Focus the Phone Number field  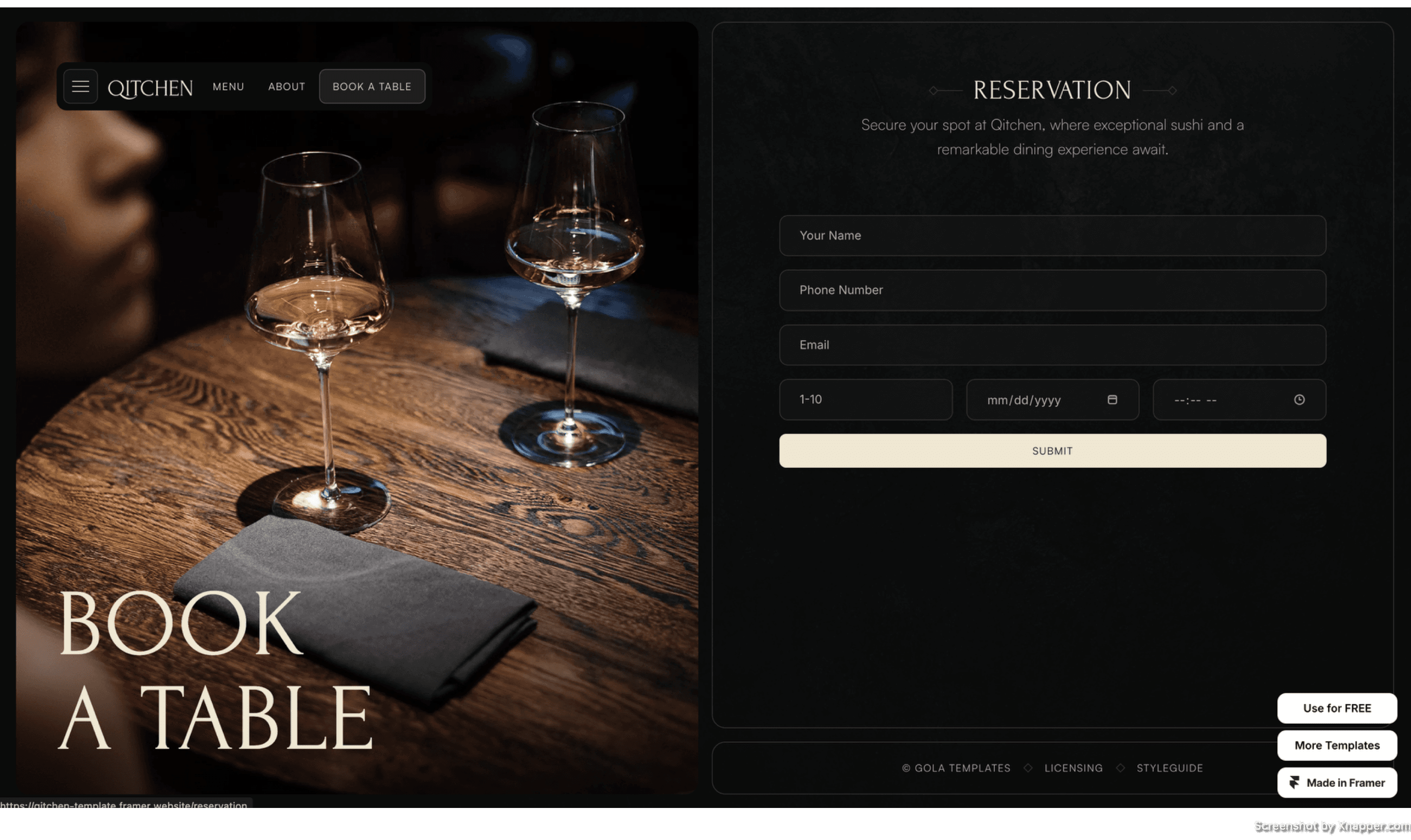[1052, 290]
